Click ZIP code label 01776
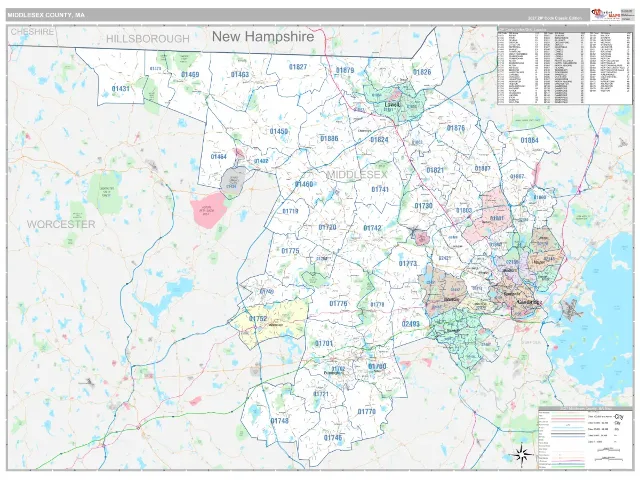640x480 pixels. (338, 304)
